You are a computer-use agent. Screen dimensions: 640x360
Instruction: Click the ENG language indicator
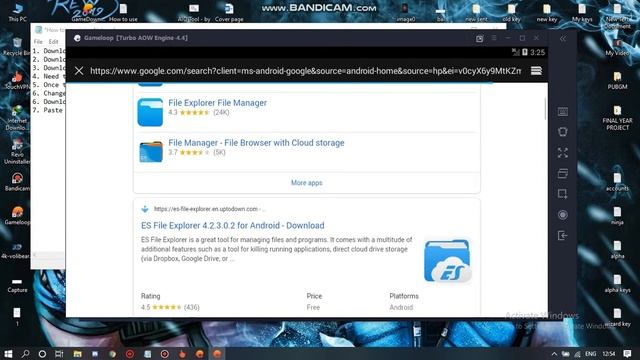tap(590, 354)
